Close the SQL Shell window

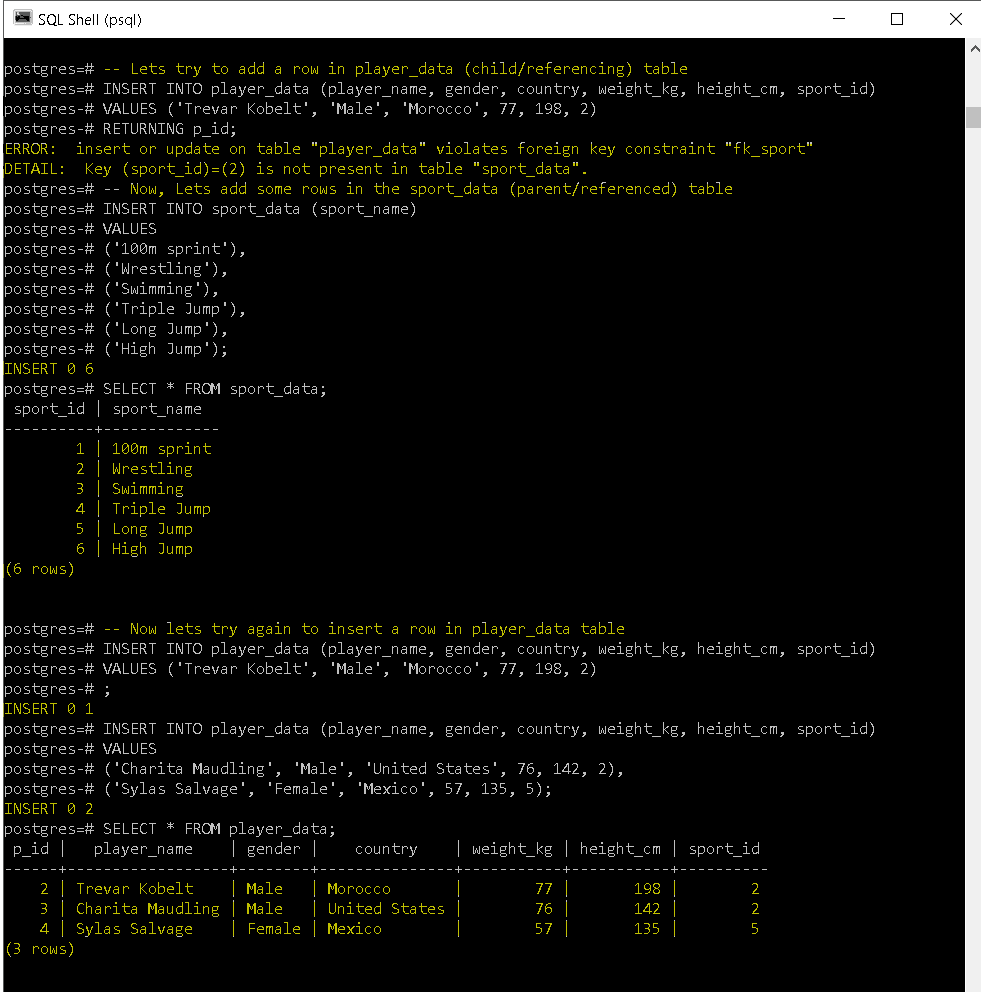click(955, 19)
